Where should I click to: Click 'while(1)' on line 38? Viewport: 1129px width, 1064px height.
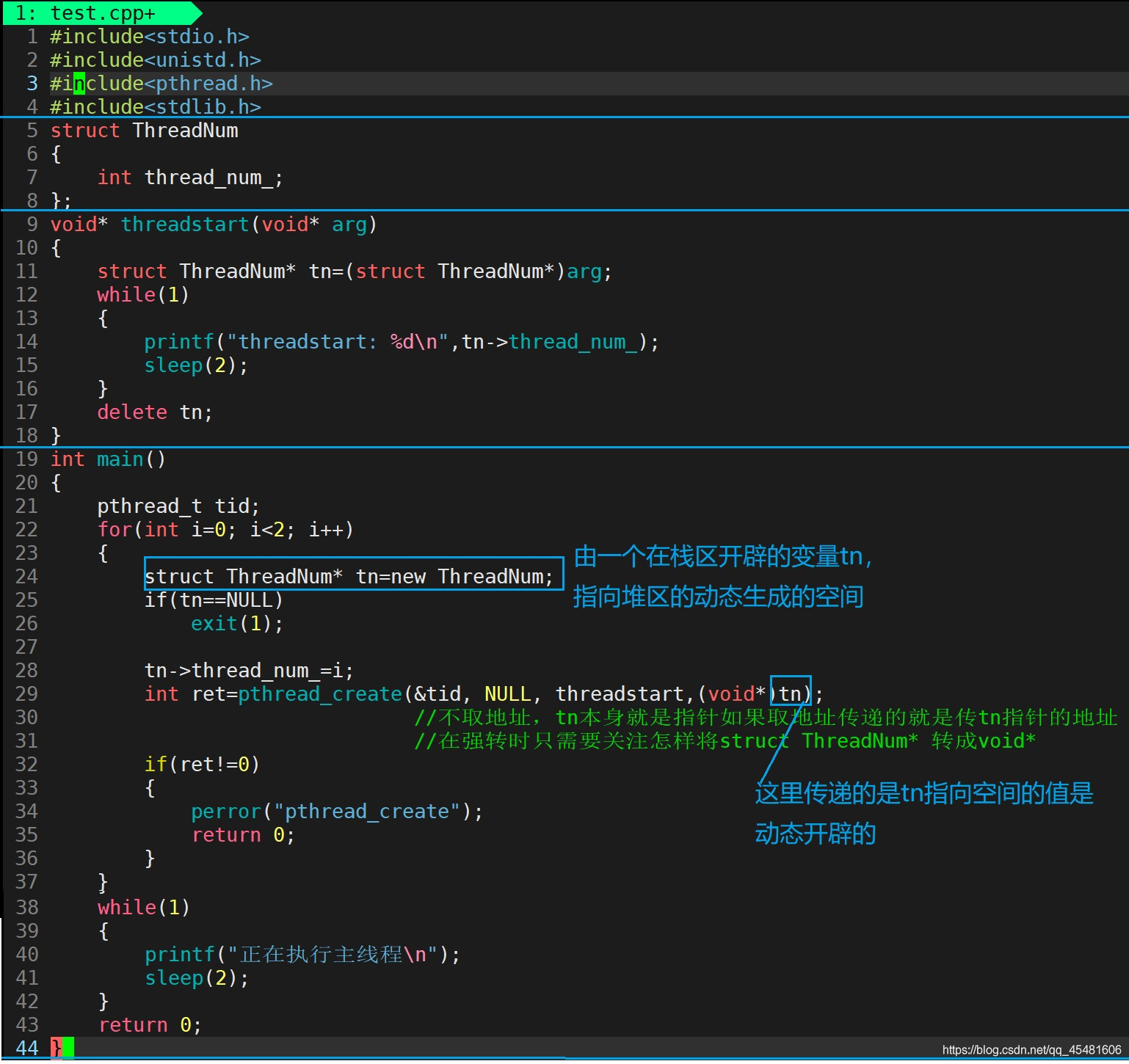[143, 908]
